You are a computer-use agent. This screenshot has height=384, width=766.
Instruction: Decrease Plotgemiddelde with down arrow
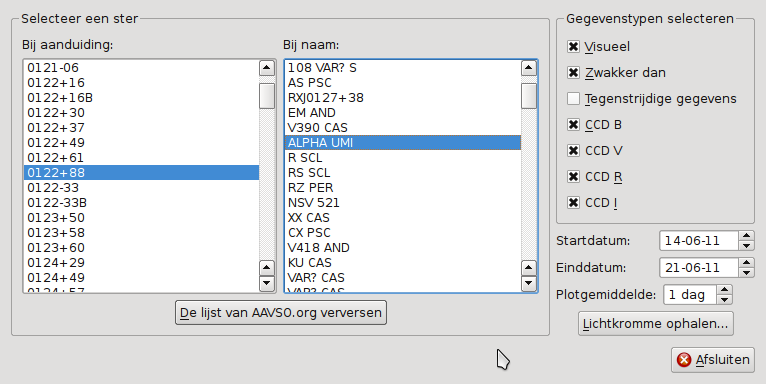click(724, 299)
